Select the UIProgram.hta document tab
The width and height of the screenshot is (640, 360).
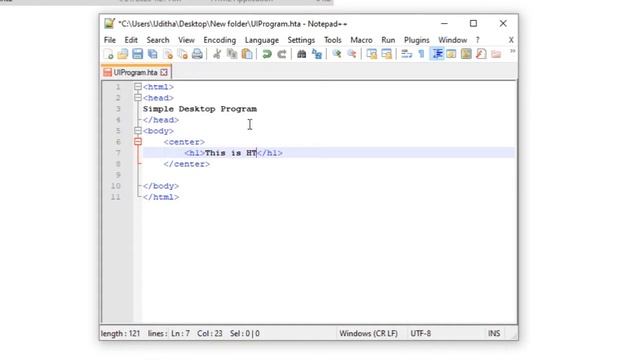(136, 72)
